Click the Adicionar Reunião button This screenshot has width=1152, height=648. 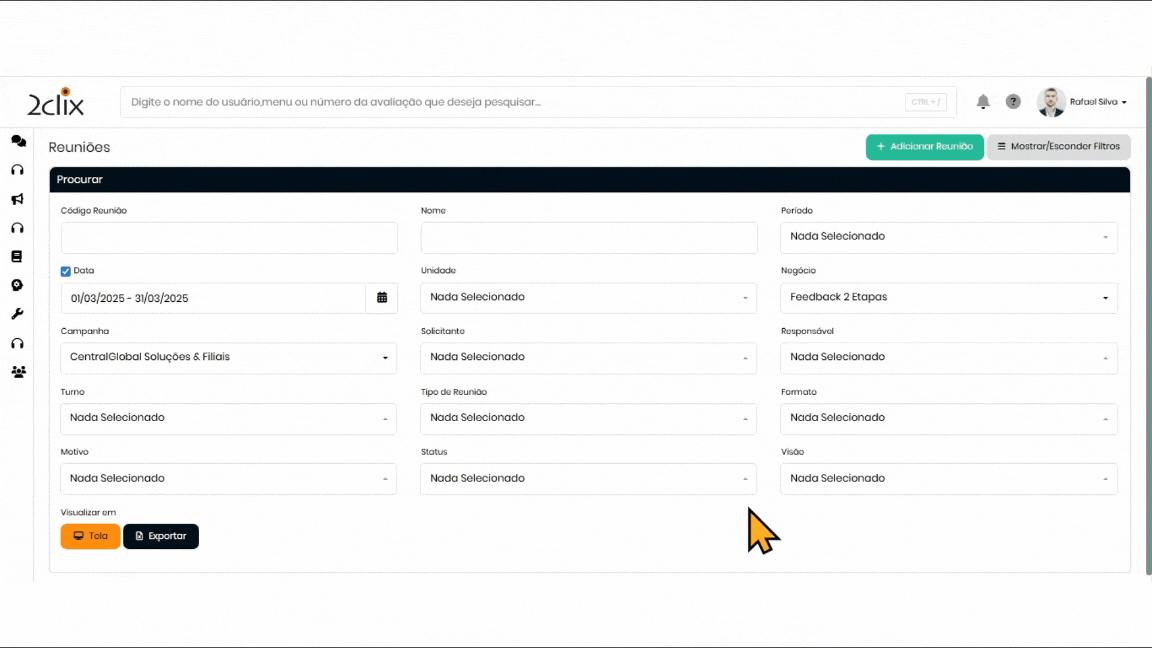pyautogui.click(x=924, y=147)
